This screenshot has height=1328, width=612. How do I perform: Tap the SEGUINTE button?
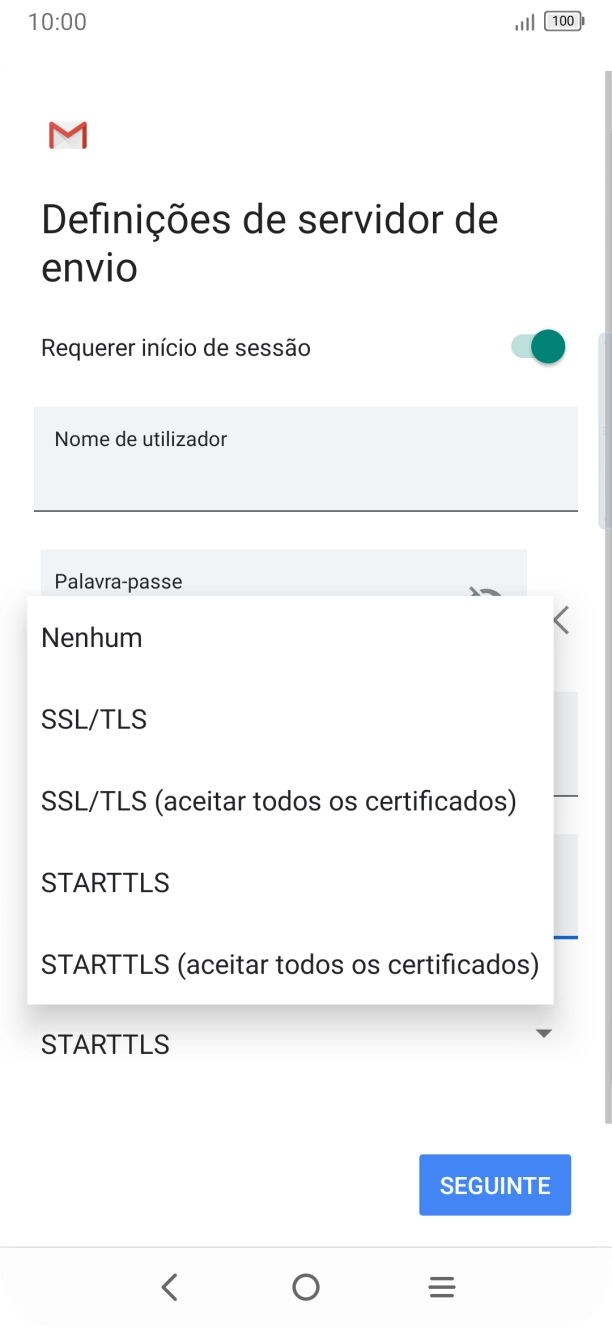point(494,1184)
